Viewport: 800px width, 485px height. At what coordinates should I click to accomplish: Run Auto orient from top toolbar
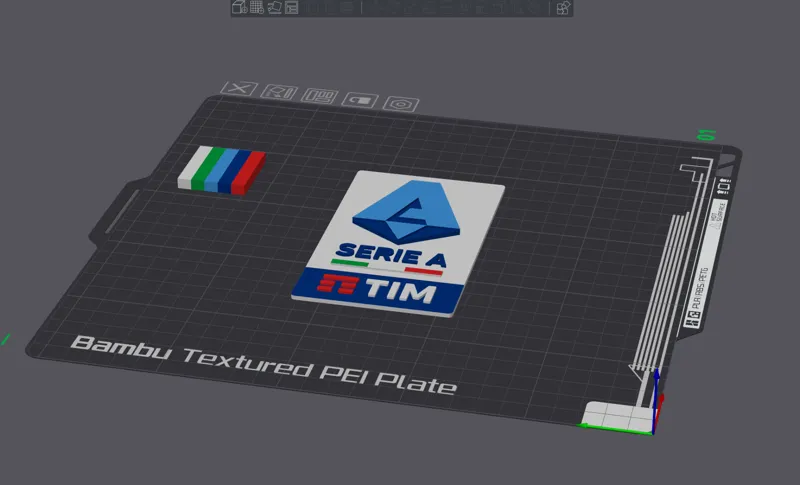(x=274, y=7)
